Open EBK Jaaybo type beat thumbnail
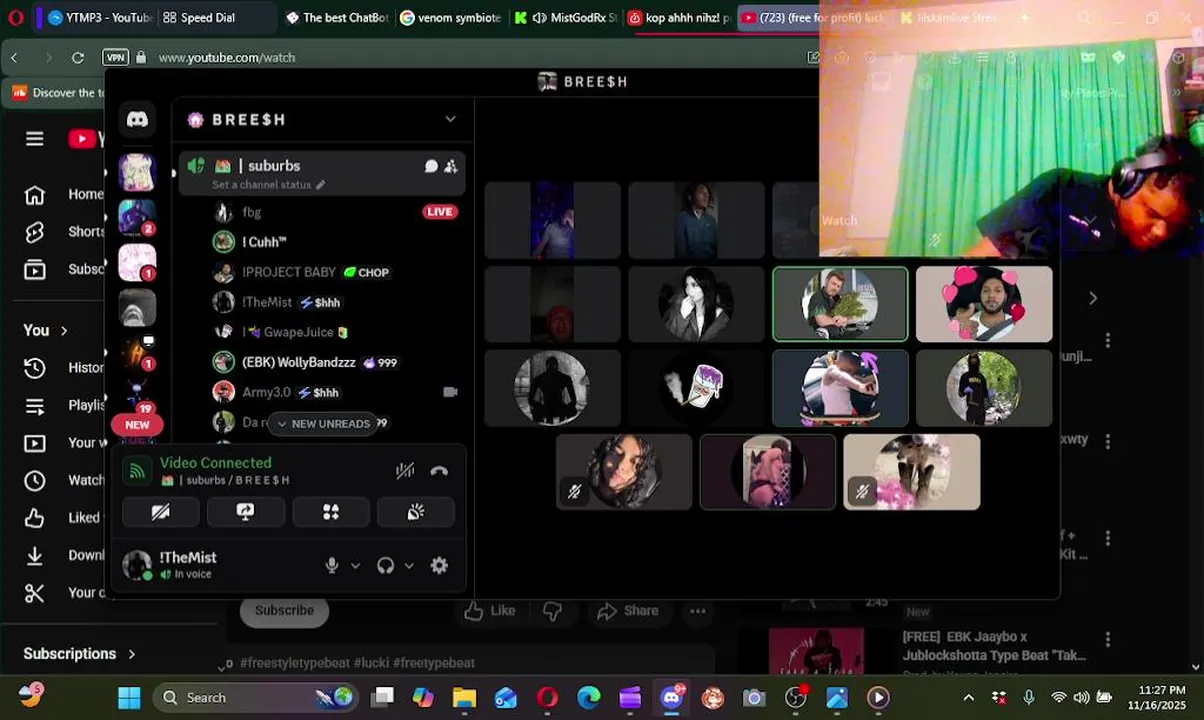1204x720 pixels. click(816, 651)
